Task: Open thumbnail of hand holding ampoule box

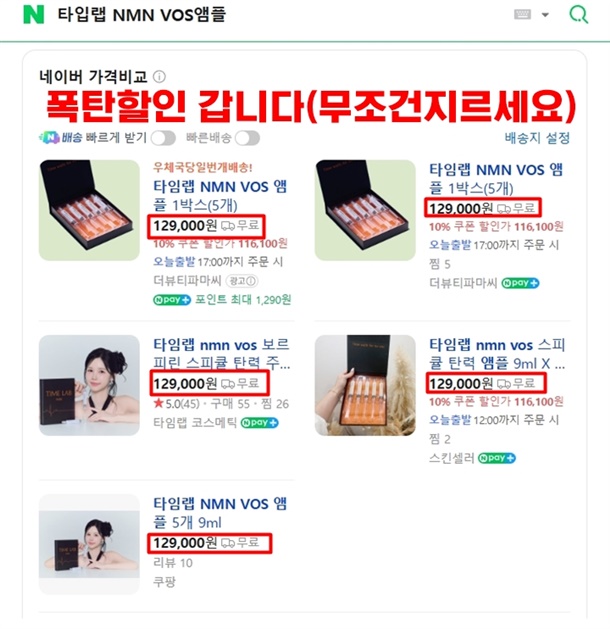Action: click(x=365, y=385)
